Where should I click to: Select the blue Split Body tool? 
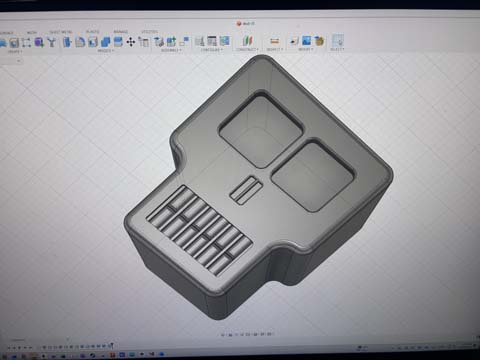[x=118, y=42]
